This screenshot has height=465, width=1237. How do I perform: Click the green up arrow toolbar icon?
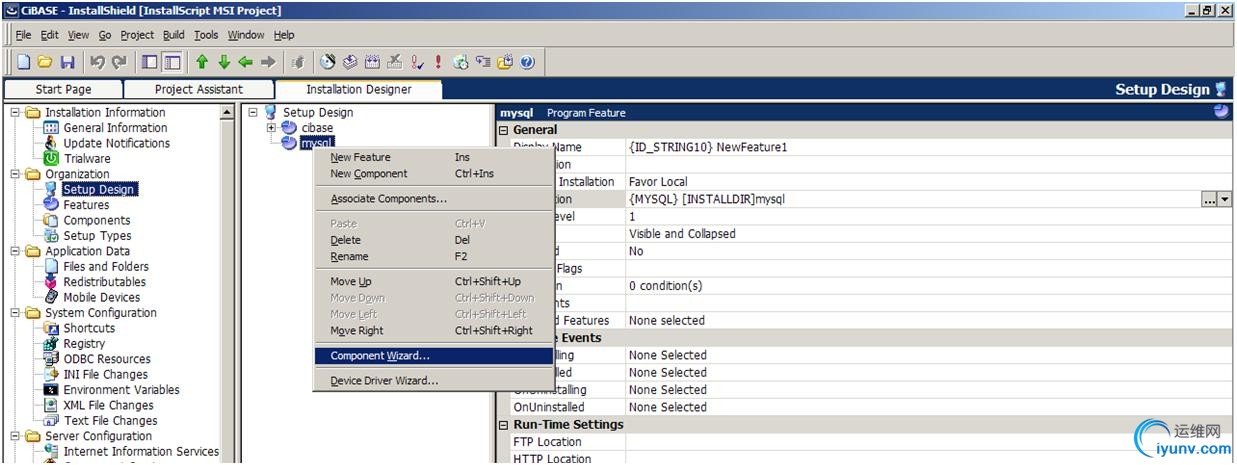202,62
